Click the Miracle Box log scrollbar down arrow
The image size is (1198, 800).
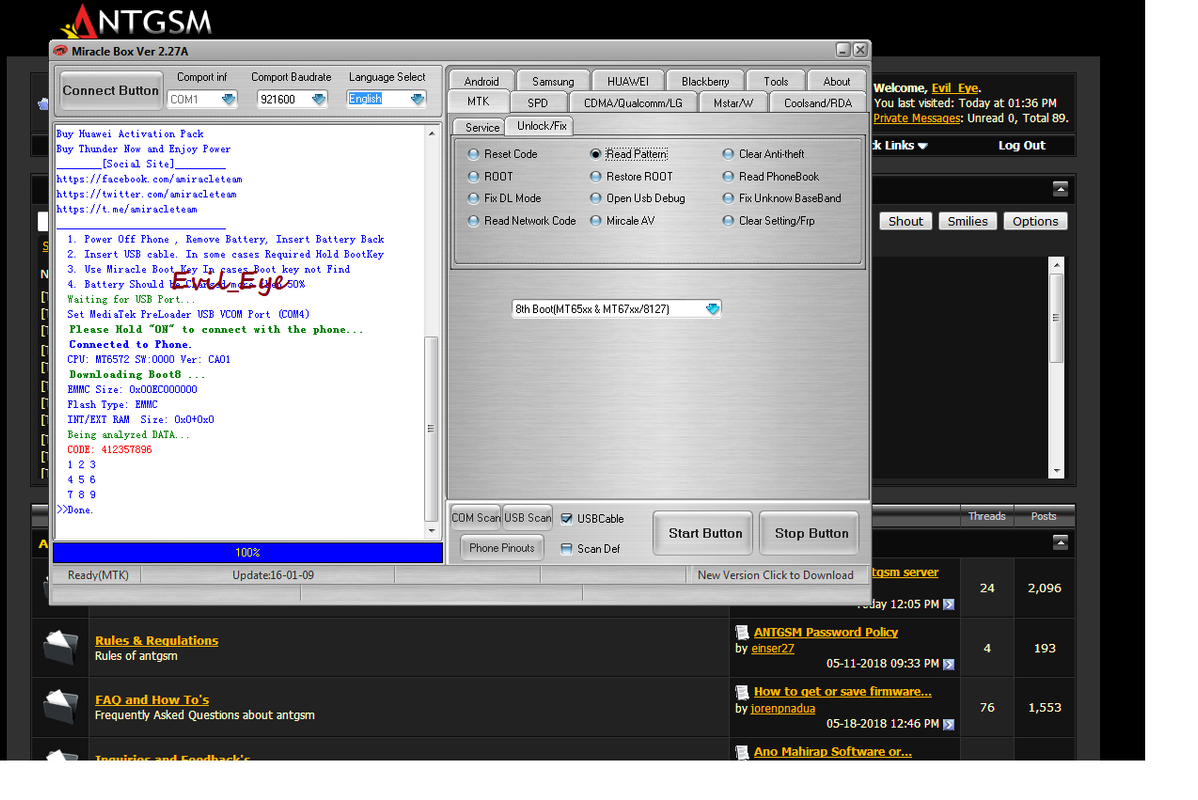pos(432,530)
